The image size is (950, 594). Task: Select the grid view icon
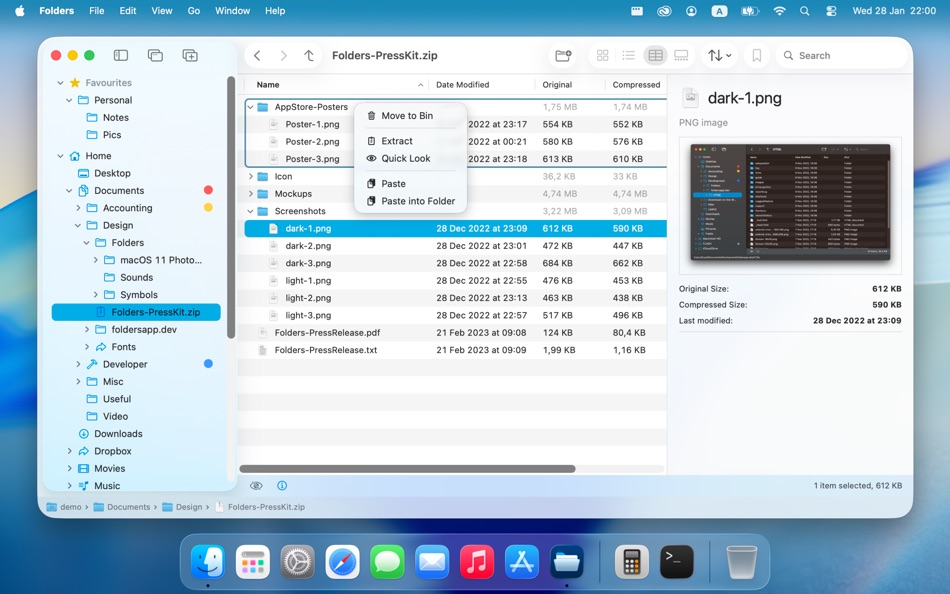(602, 55)
